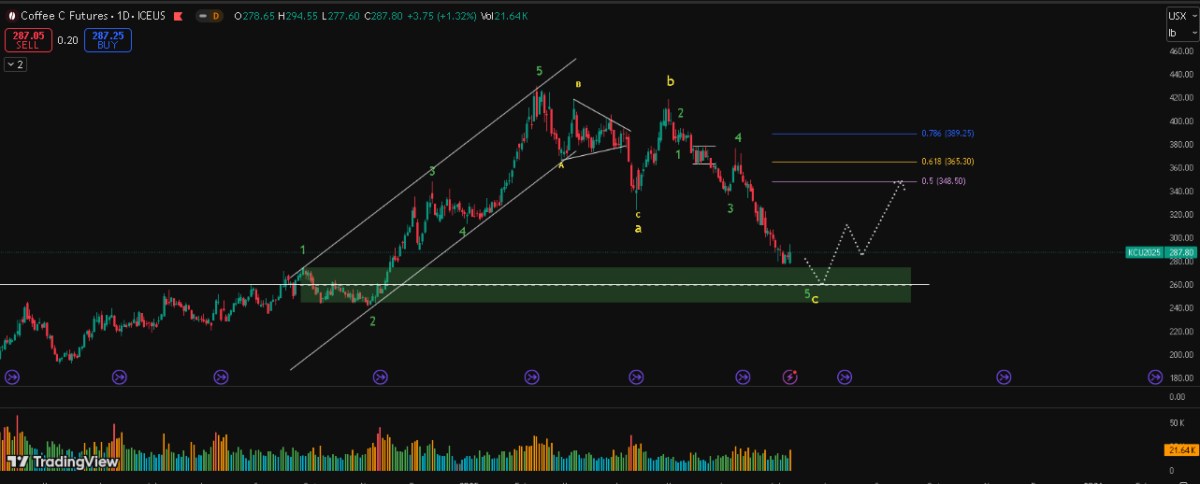Click the red flag icon beside ICEUS

coord(178,17)
